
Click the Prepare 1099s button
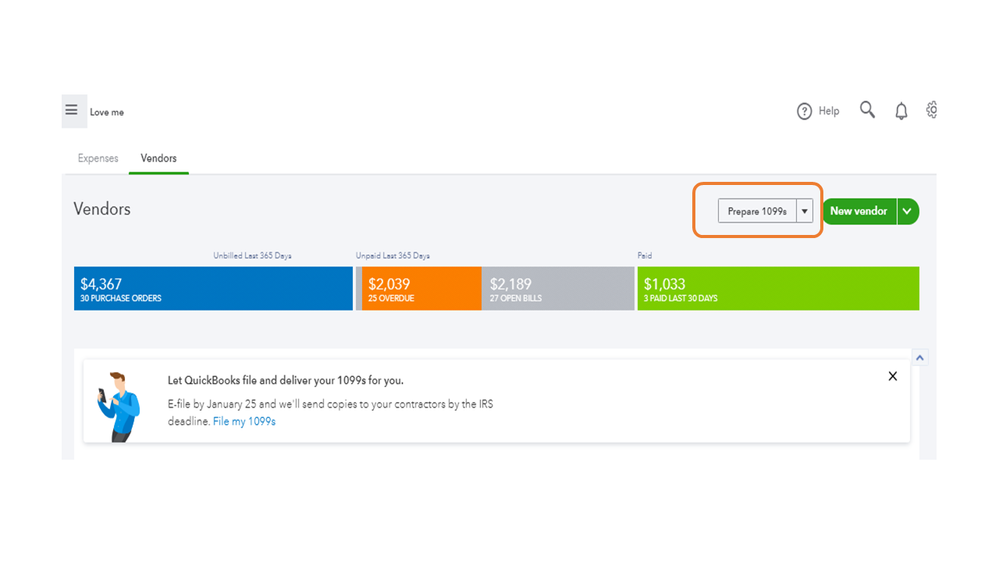pos(757,211)
